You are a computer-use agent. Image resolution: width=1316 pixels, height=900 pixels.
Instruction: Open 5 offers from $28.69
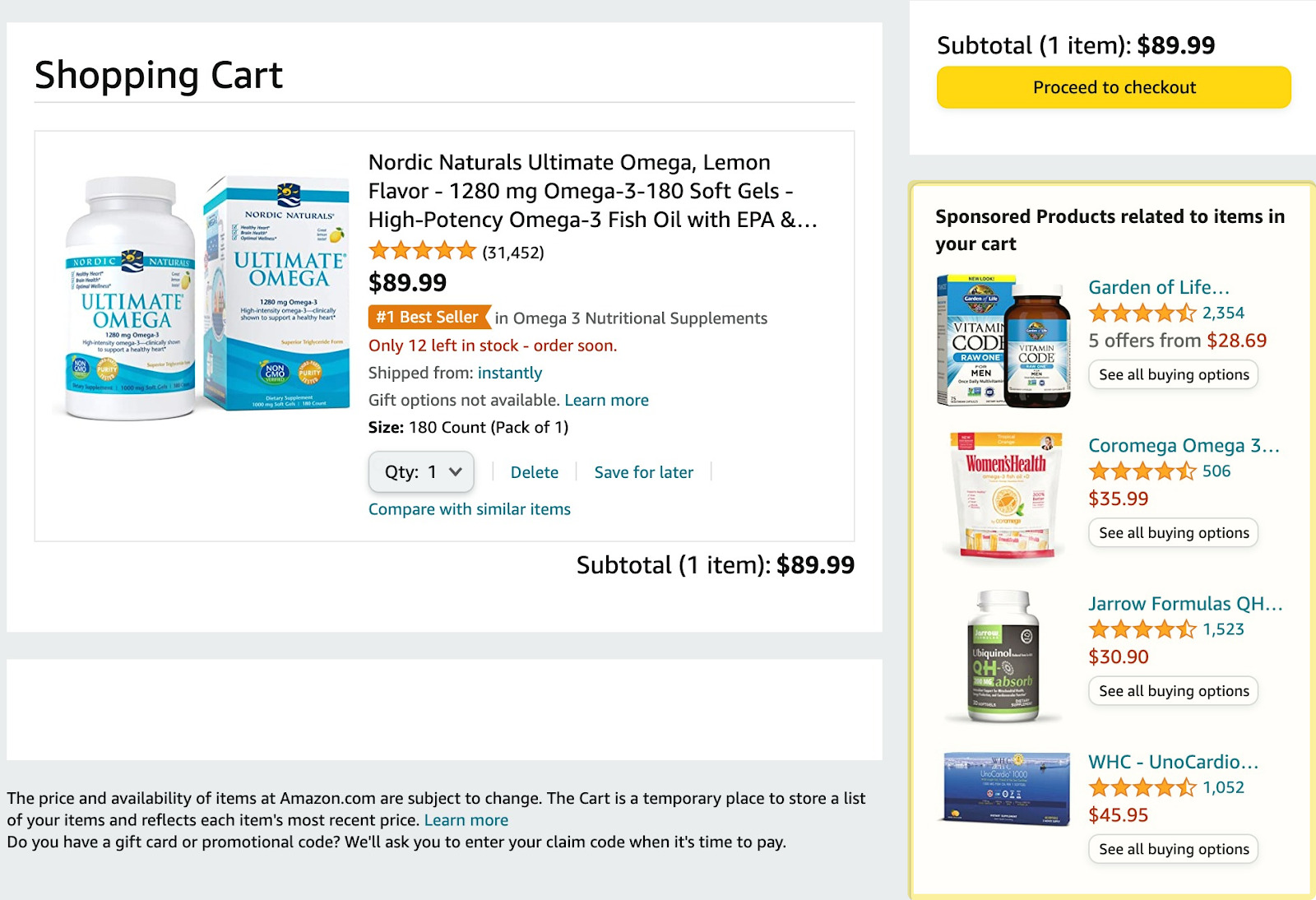[x=1177, y=340]
